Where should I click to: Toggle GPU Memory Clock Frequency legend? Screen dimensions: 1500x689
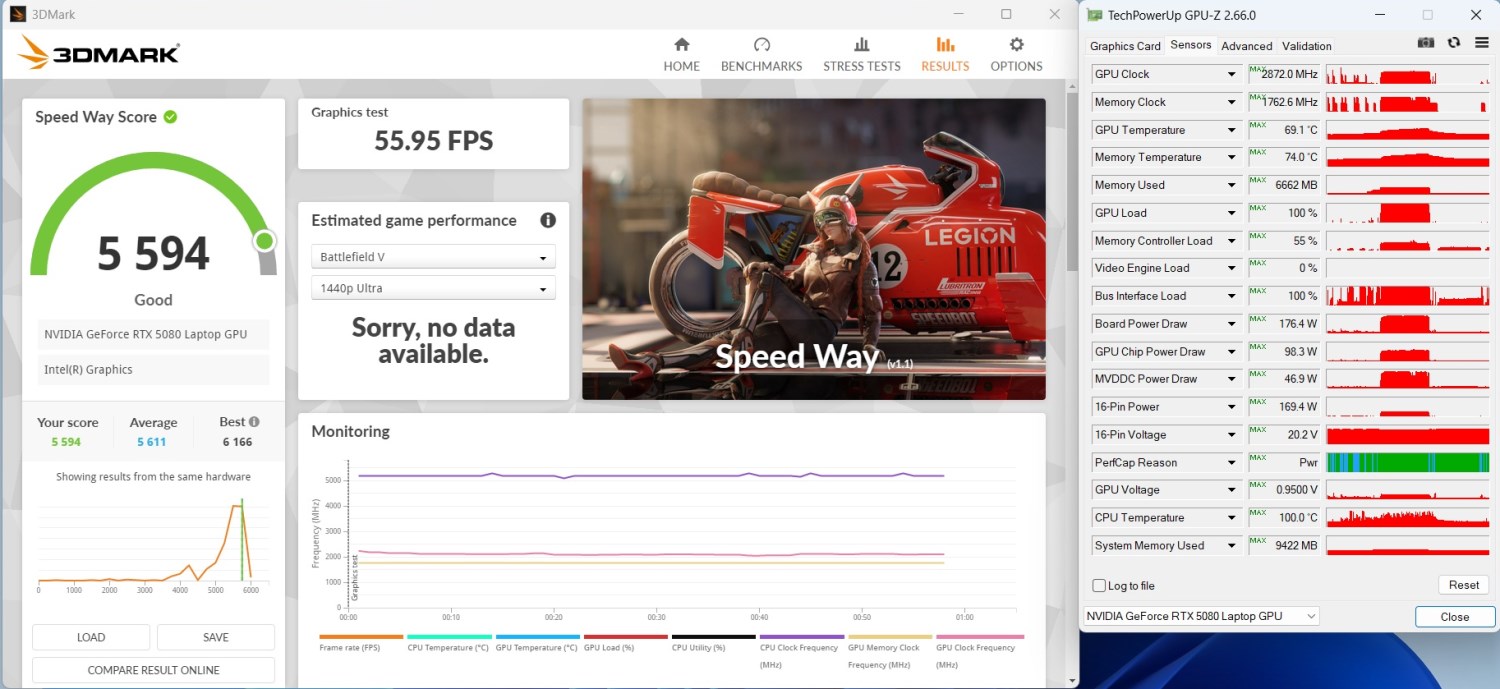[889, 651]
